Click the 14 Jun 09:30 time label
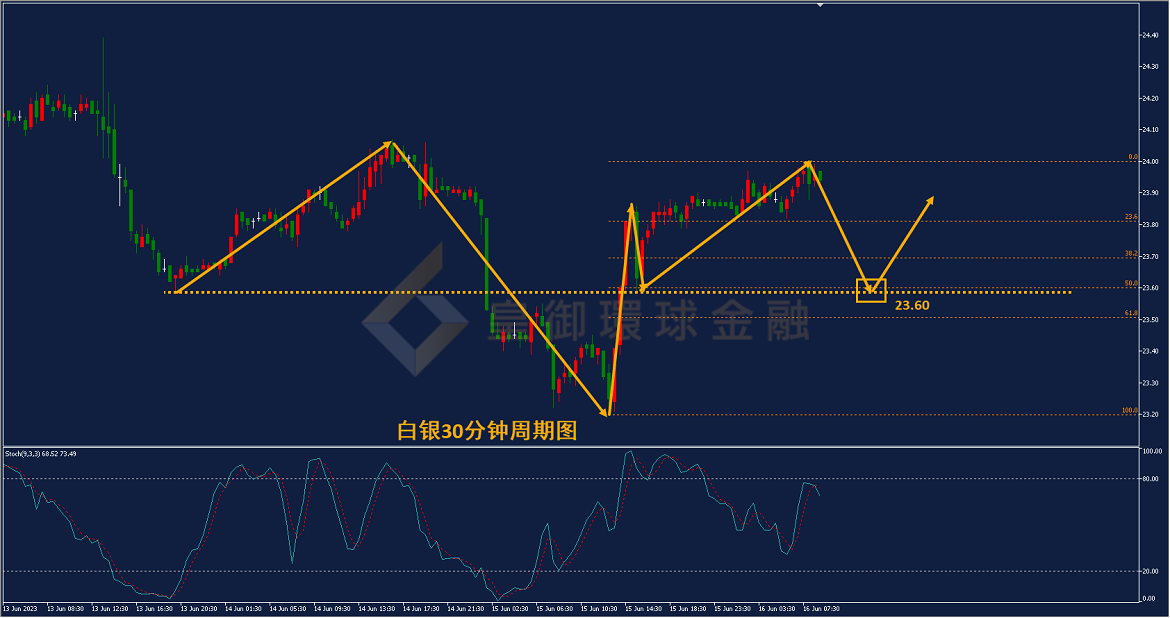The height and width of the screenshot is (618, 1170). [332, 609]
